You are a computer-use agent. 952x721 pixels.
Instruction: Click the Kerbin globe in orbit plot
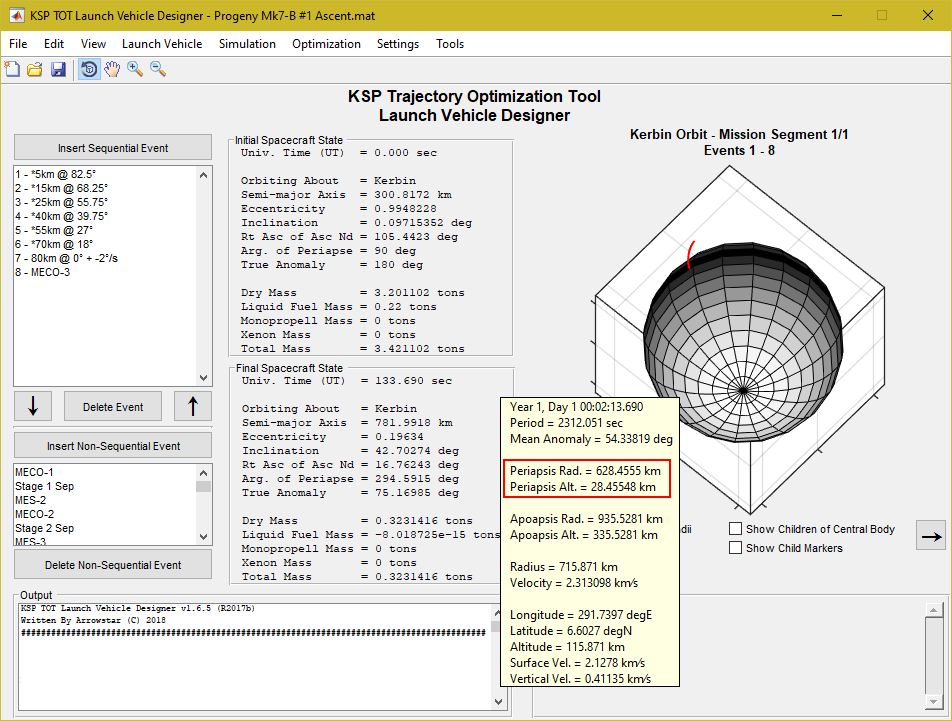[743, 341]
